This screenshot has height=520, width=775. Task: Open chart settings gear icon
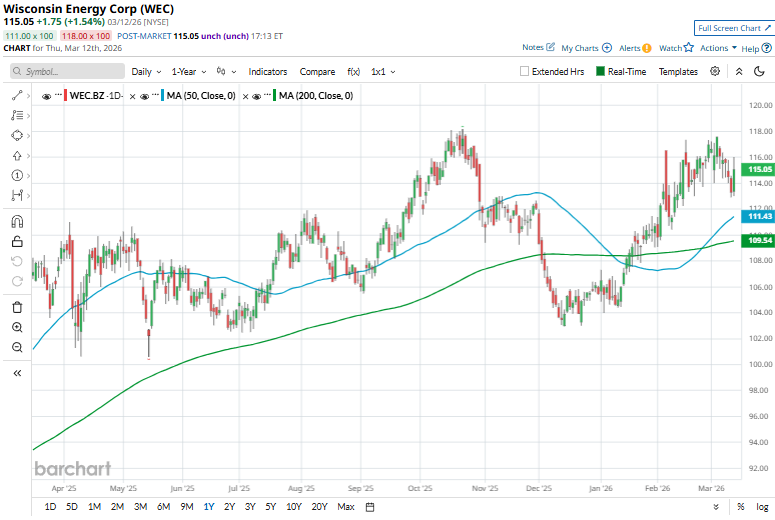coord(715,72)
